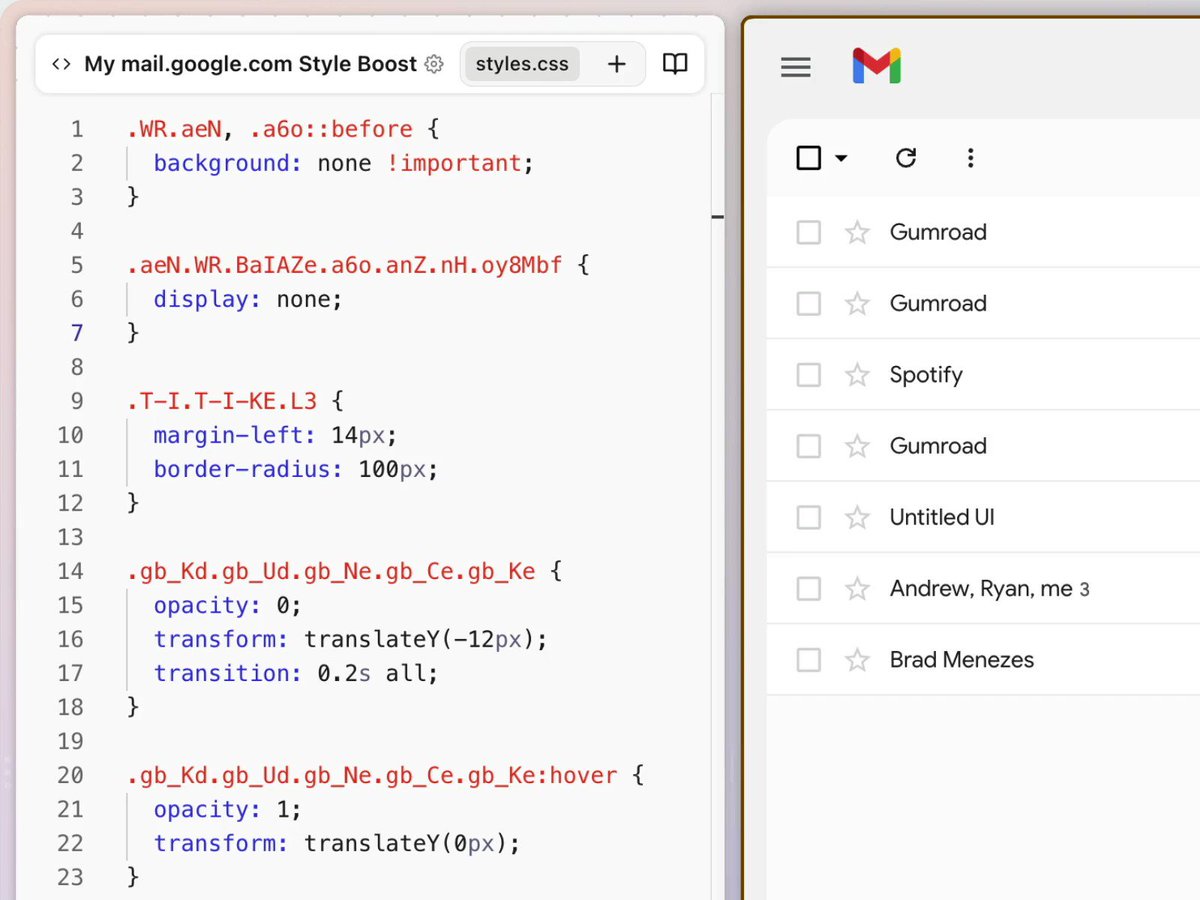
Task: Click the code editor scrollbar handle
Action: pyautogui.click(x=716, y=216)
